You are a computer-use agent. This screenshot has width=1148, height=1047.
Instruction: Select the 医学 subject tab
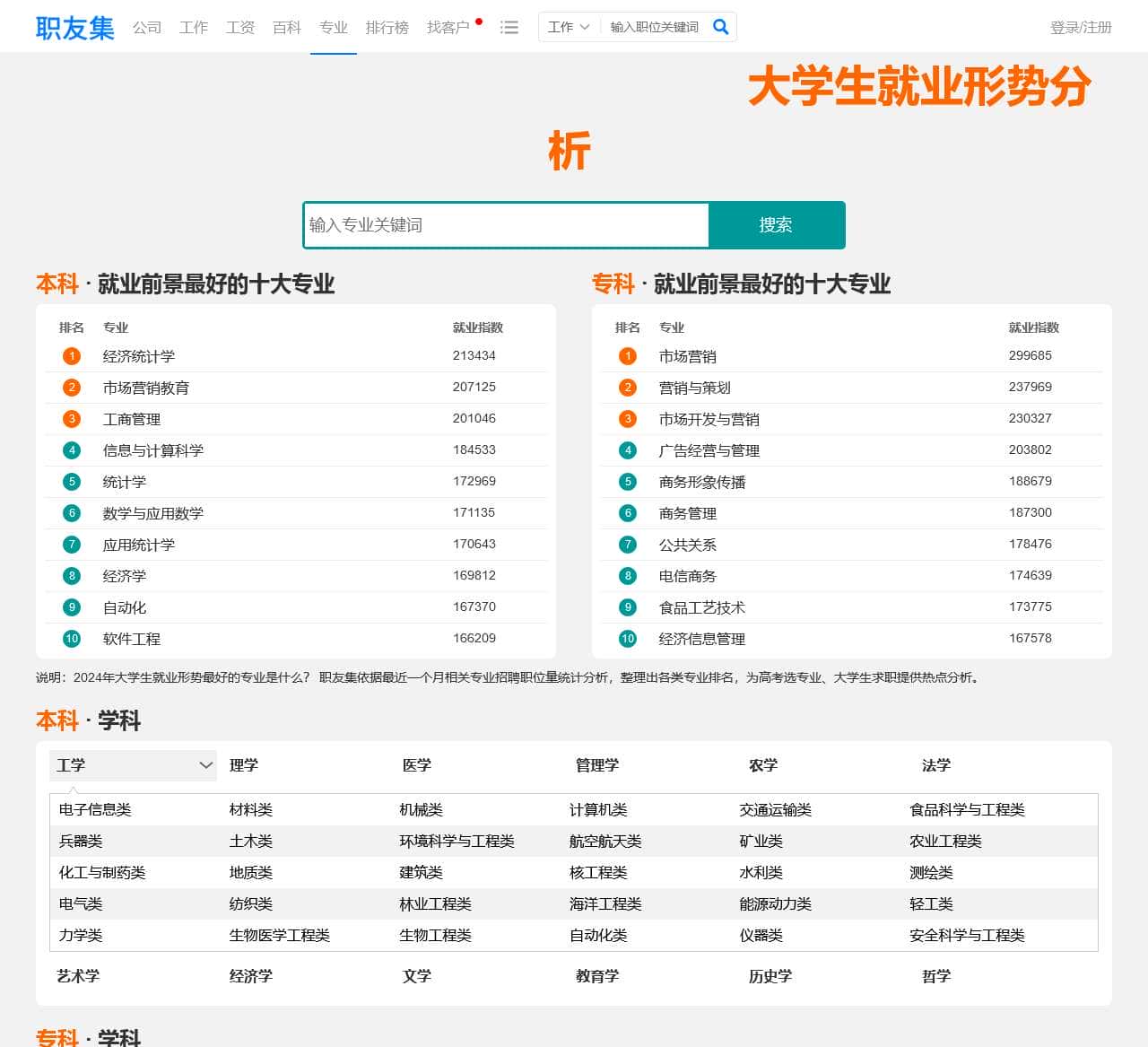click(418, 765)
